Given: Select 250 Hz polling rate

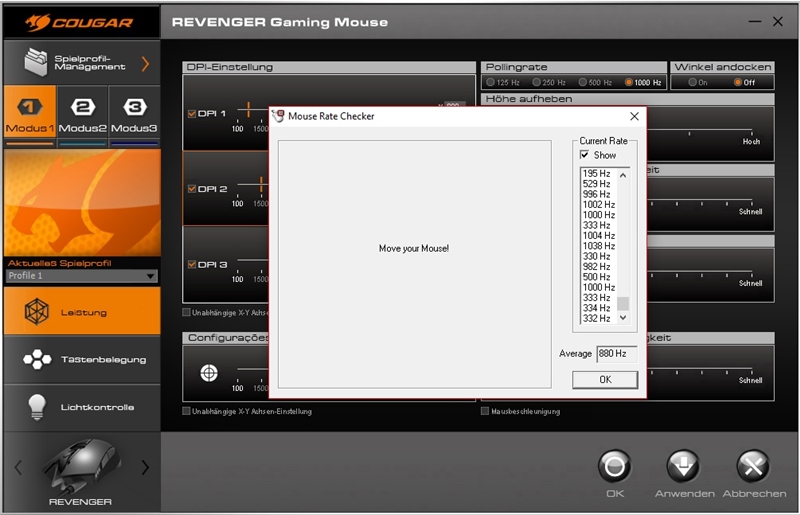Looking at the screenshot, I should tap(536, 82).
